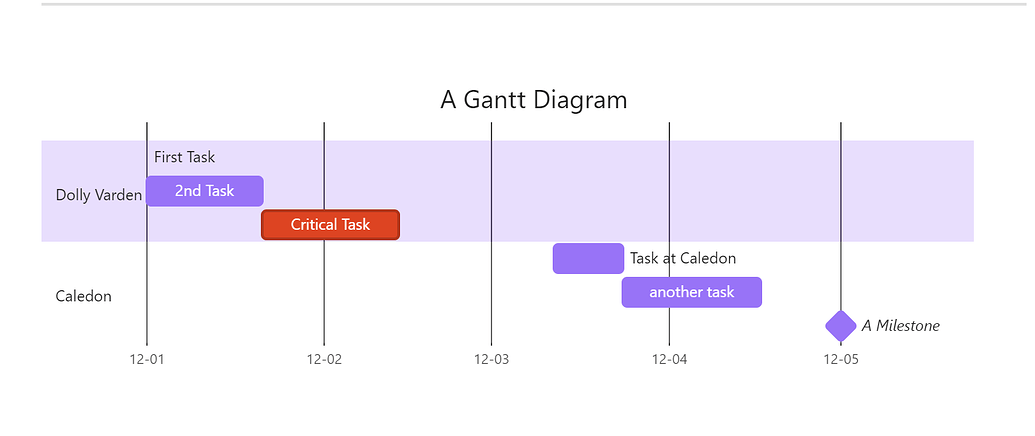Click the Task at Caledon text label
The image size is (1035, 436).
tap(683, 259)
